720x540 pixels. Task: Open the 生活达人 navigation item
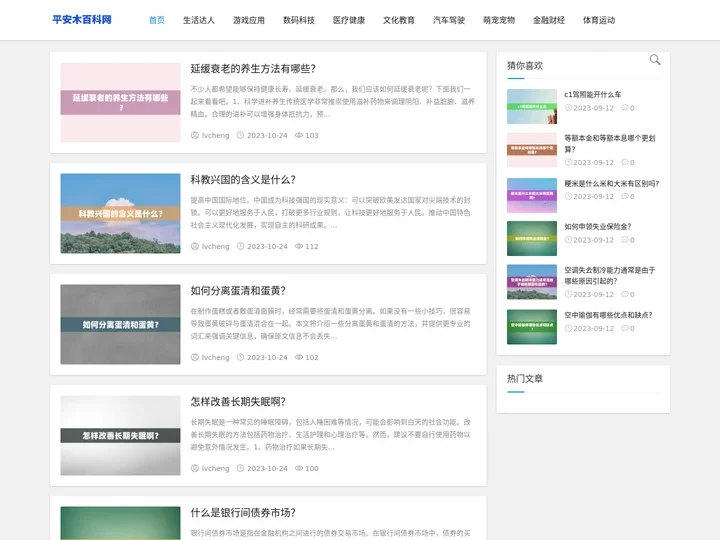[199, 20]
